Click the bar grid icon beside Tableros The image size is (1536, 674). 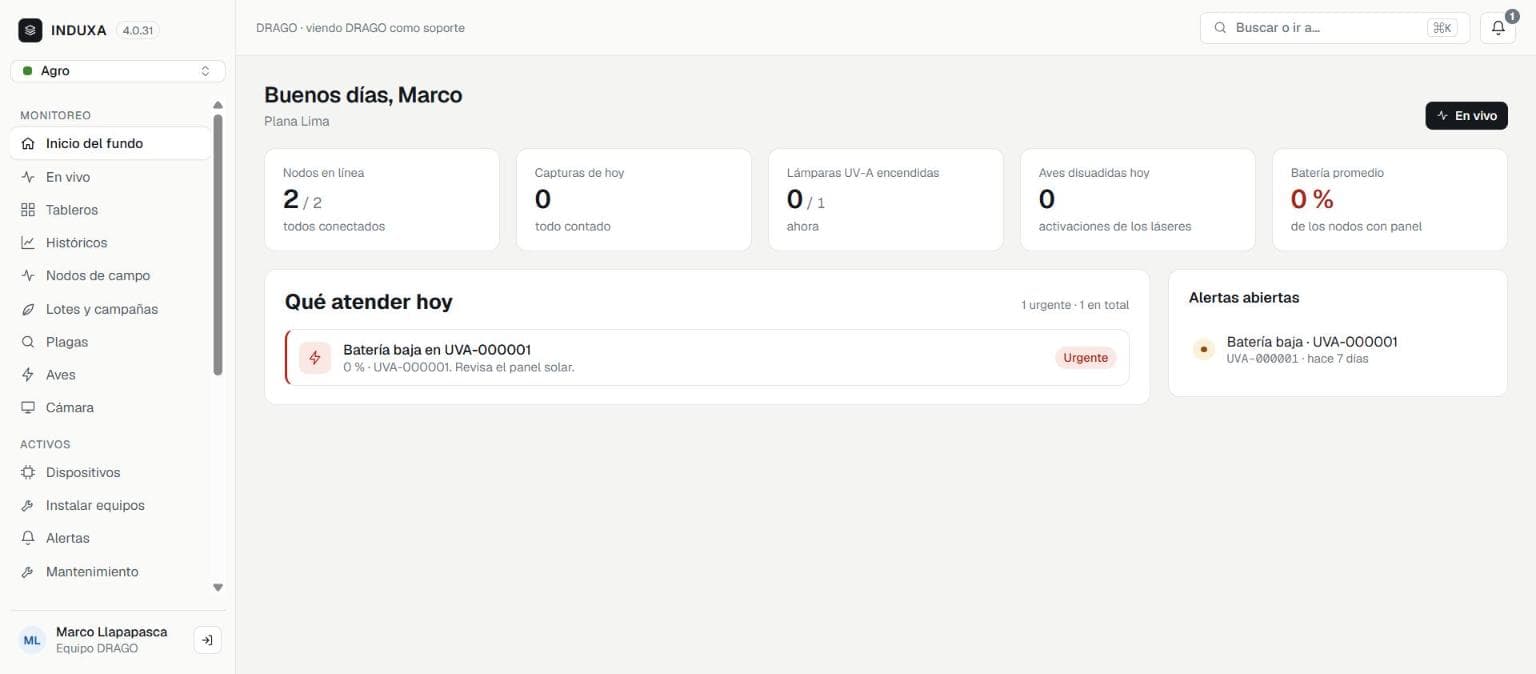point(28,210)
